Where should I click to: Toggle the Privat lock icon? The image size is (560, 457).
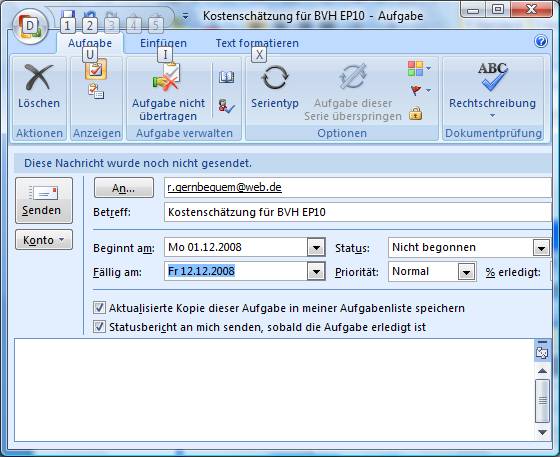(x=415, y=113)
